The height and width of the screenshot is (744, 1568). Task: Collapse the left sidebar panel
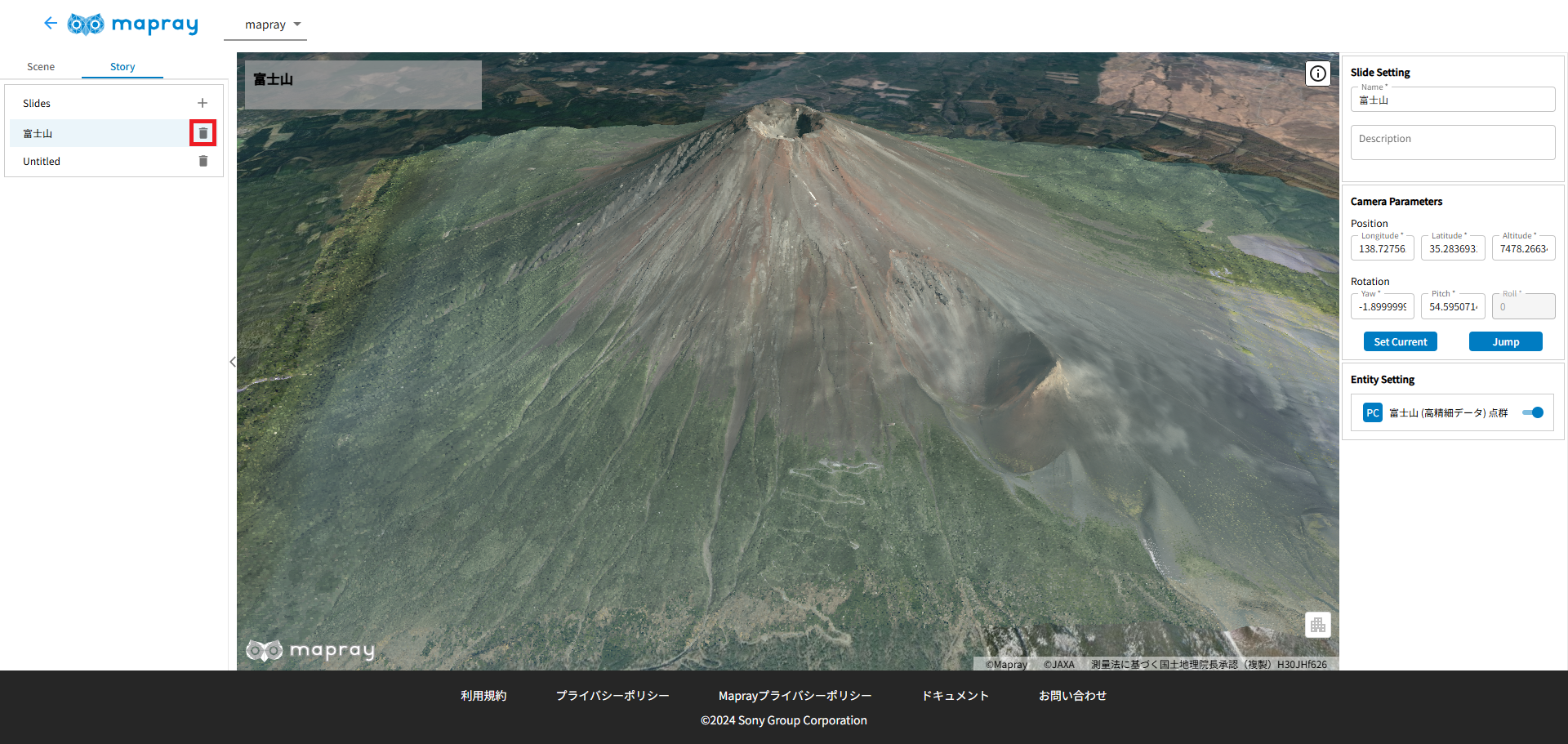click(x=233, y=362)
